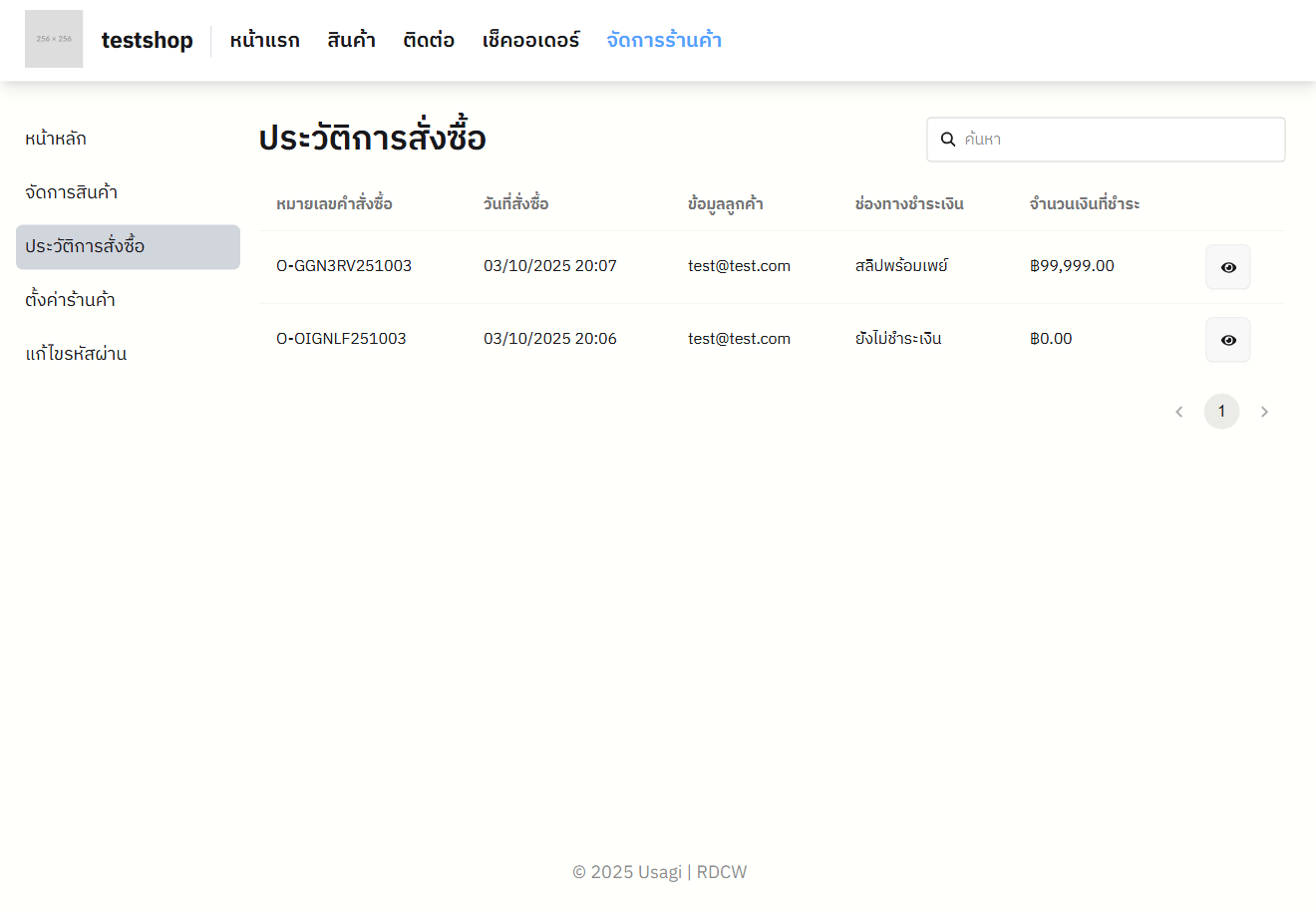The width and height of the screenshot is (1316, 912).
Task: Click order number O-GGN3RV251003 text
Action: [344, 266]
